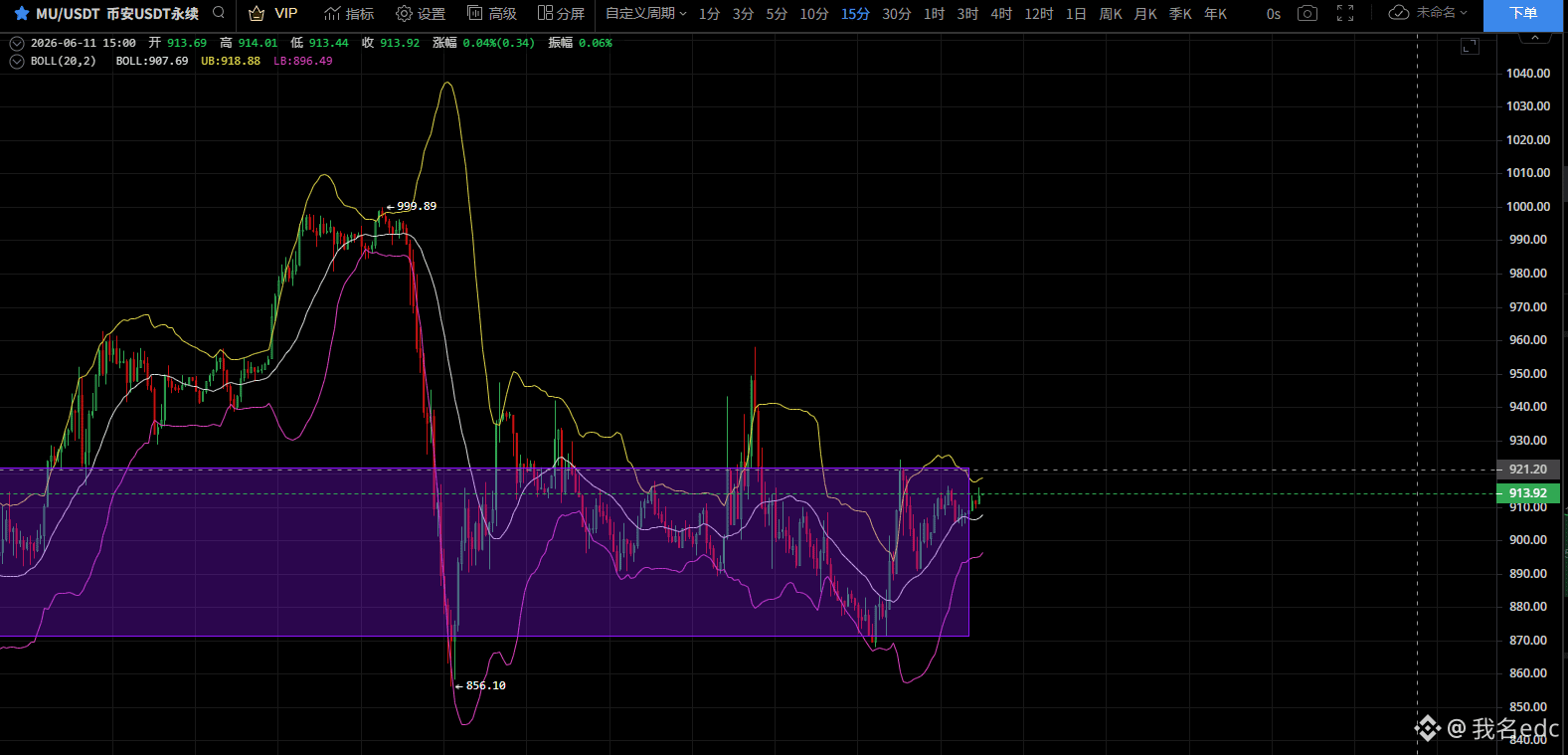This screenshot has height=755, width=1568.
Task: Click the 1040.00 price axis label
Action: coord(1528,73)
